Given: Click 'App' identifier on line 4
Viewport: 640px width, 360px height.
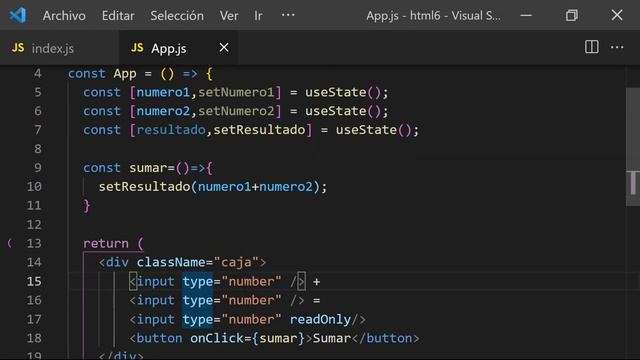Looking at the screenshot, I should point(125,74).
